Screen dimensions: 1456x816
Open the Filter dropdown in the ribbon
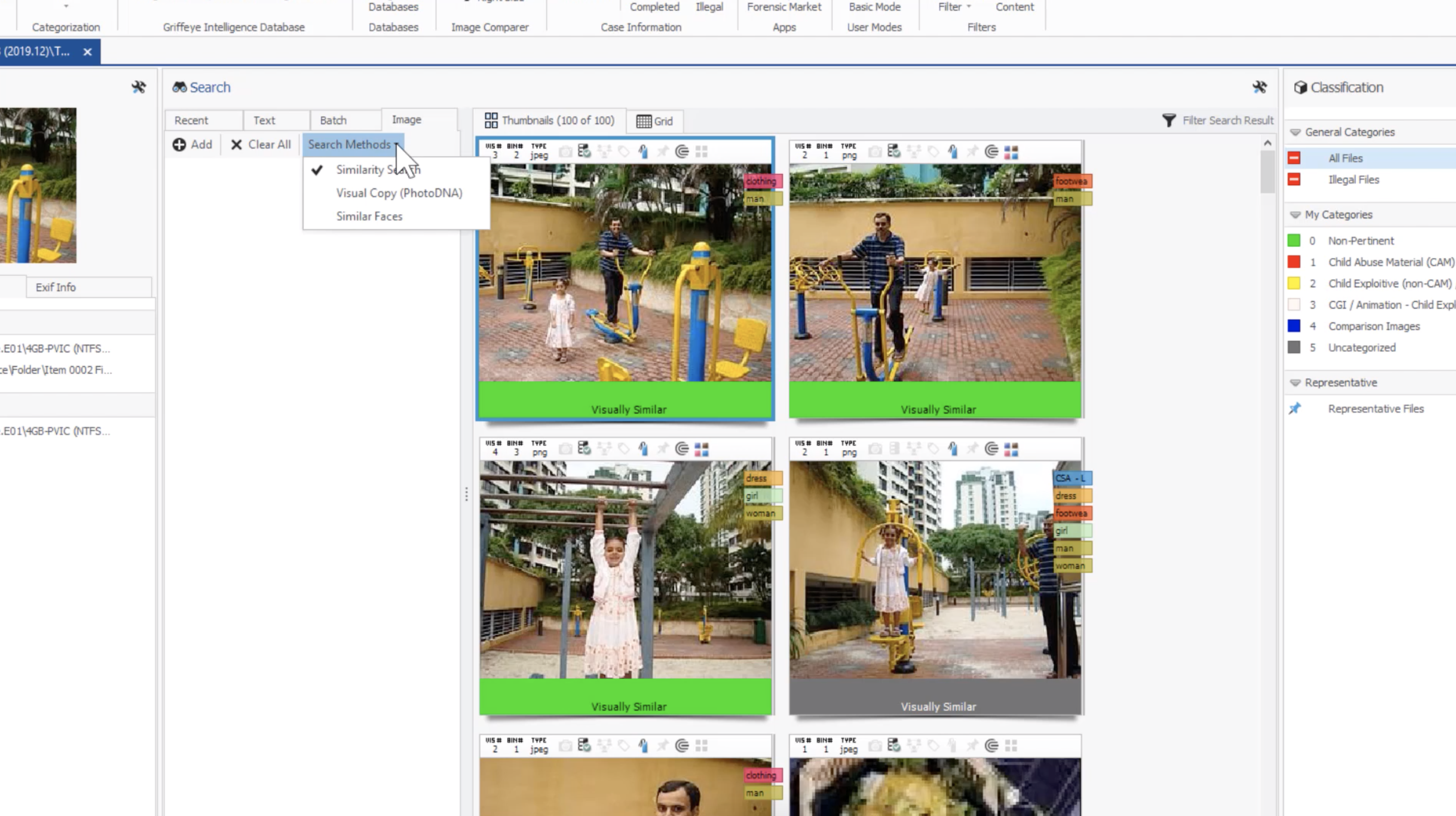(954, 7)
